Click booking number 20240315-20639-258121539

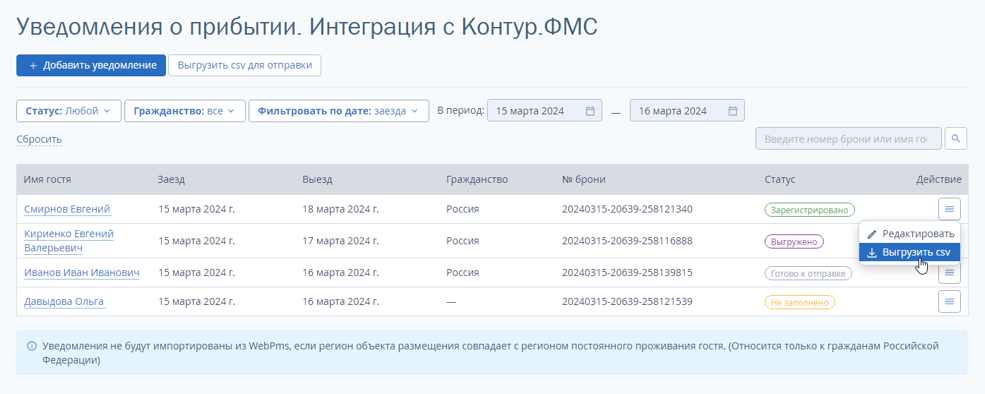coord(627,302)
